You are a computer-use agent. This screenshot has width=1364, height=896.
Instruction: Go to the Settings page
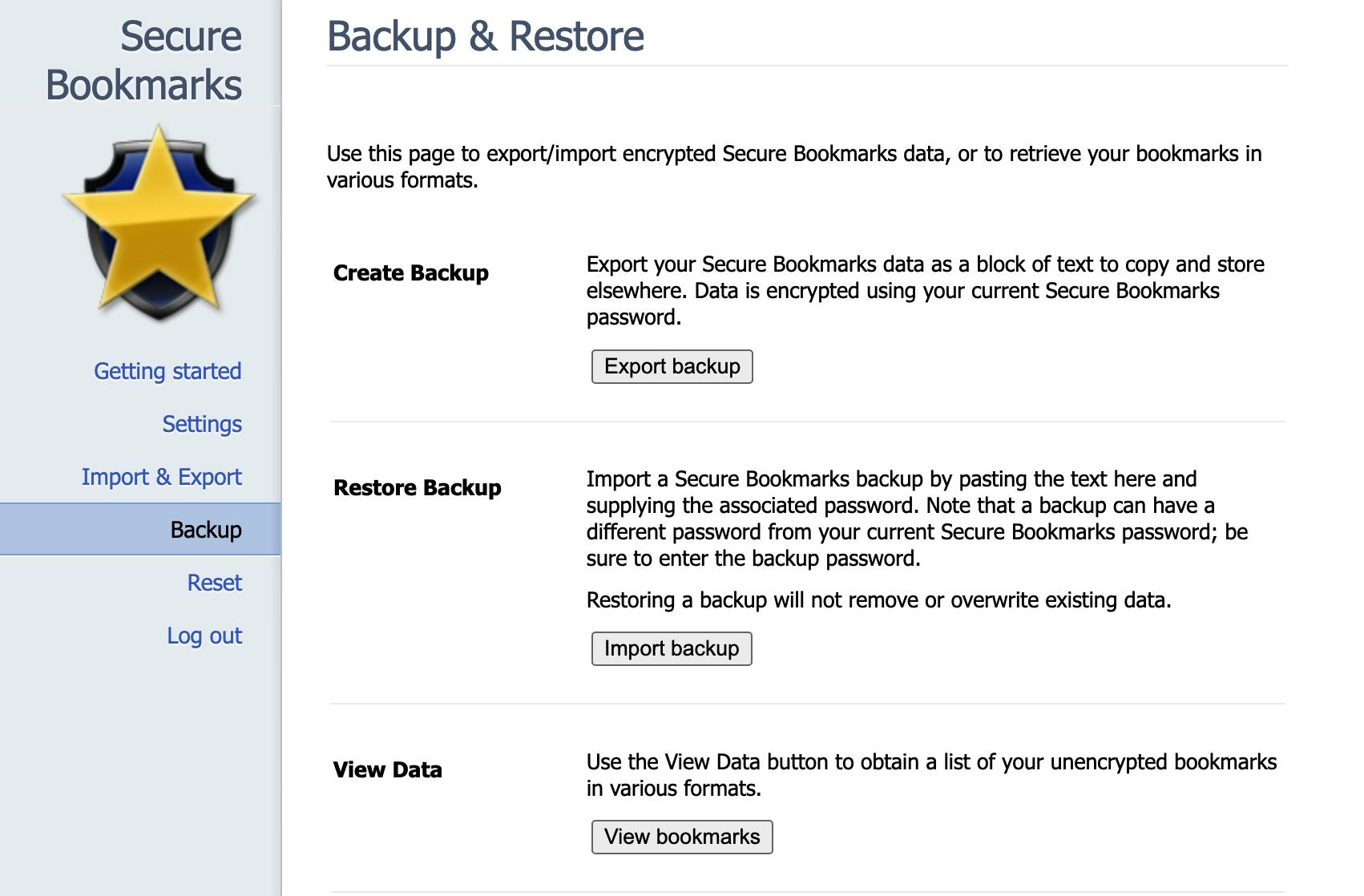pos(202,424)
